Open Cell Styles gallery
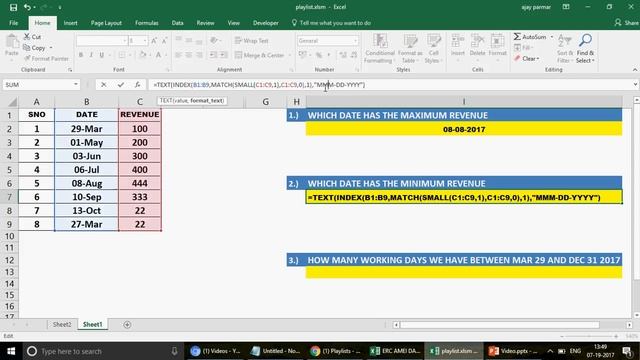This screenshot has height=360, width=640. [x=433, y=49]
